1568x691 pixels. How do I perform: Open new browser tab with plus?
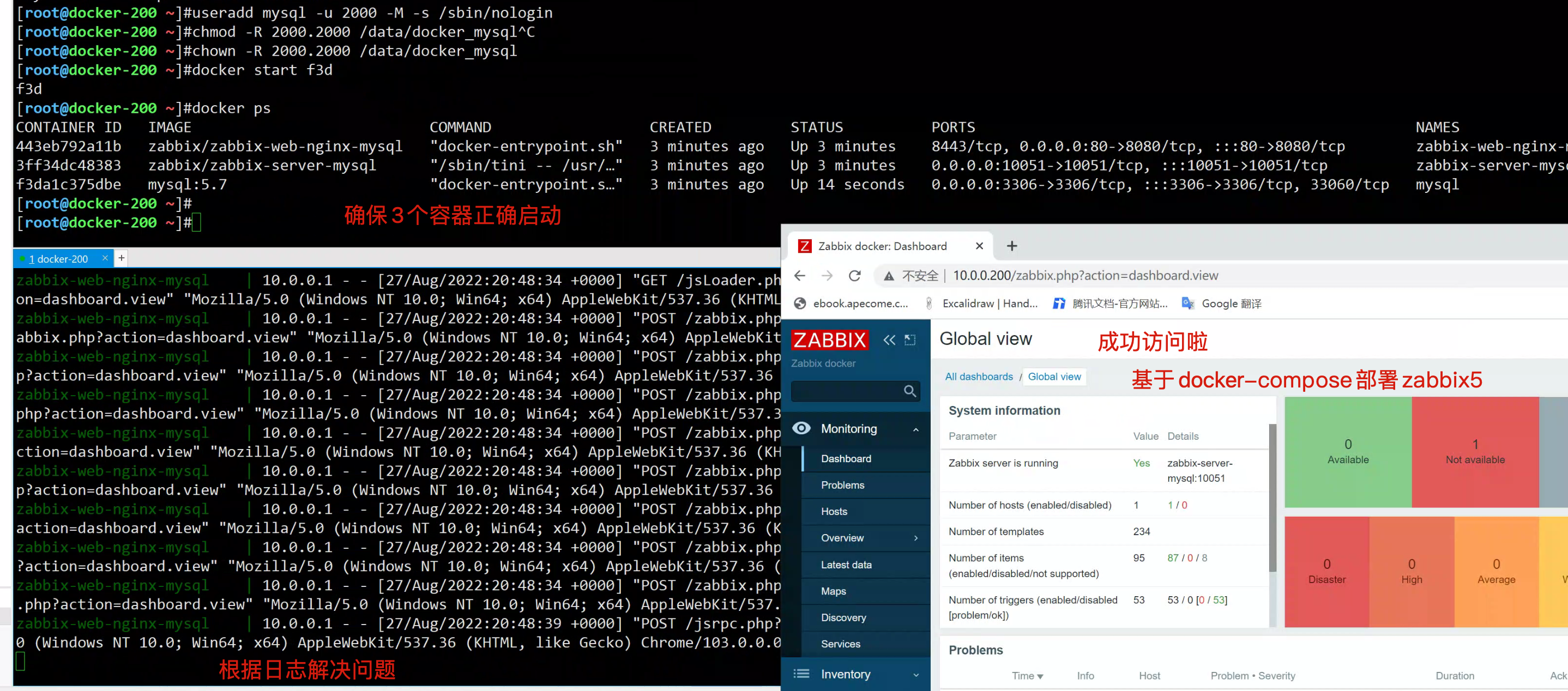point(1012,246)
